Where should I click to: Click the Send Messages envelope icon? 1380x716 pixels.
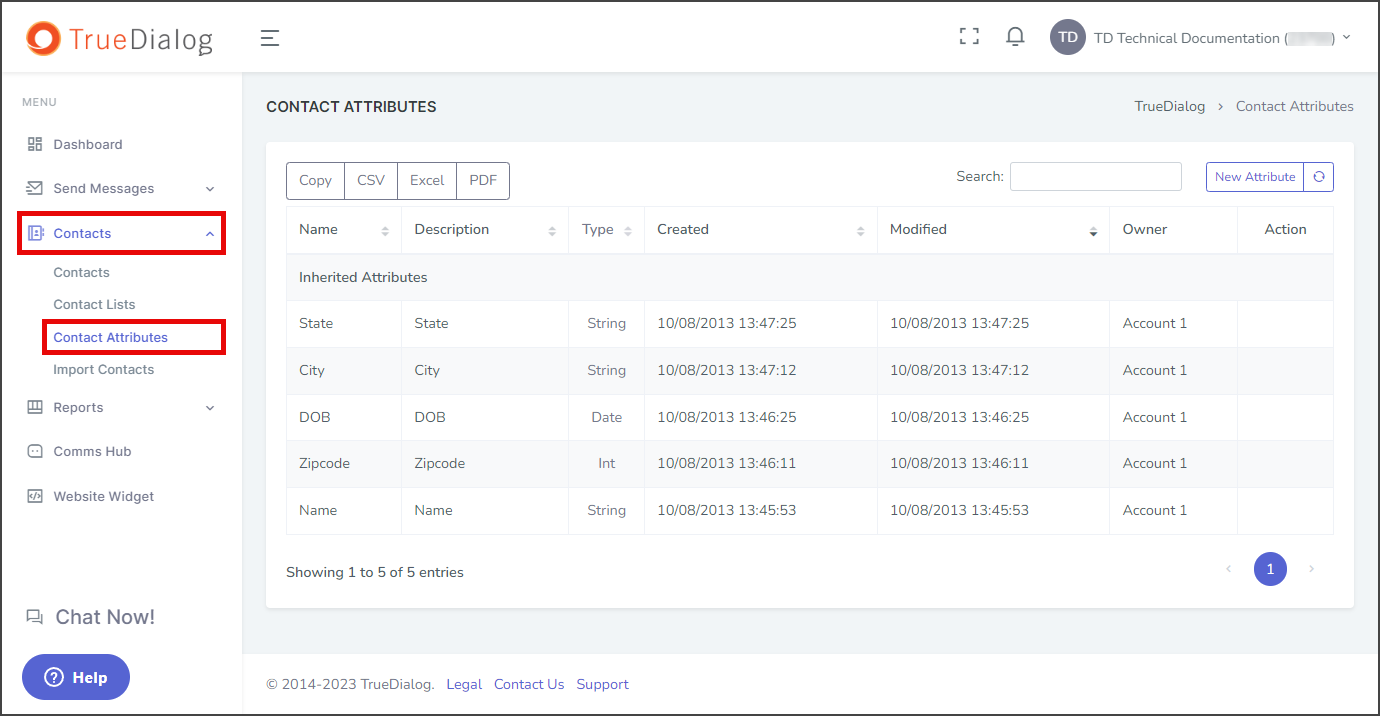35,188
